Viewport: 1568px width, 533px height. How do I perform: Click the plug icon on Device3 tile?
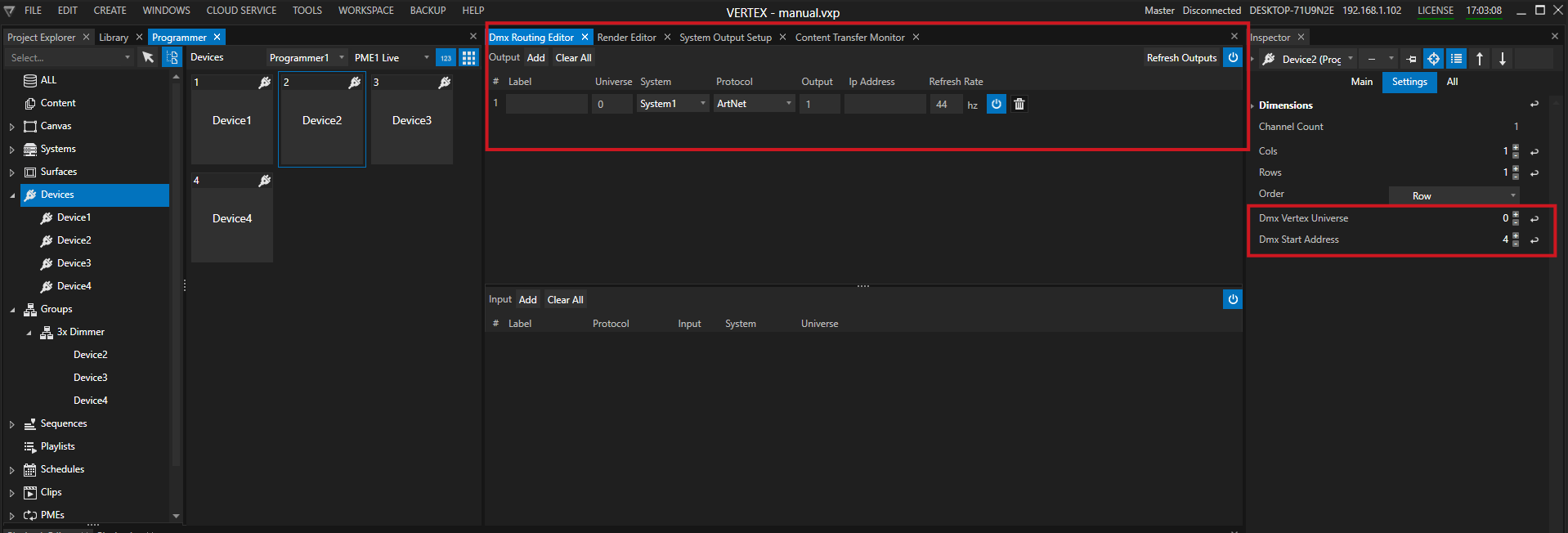(444, 83)
